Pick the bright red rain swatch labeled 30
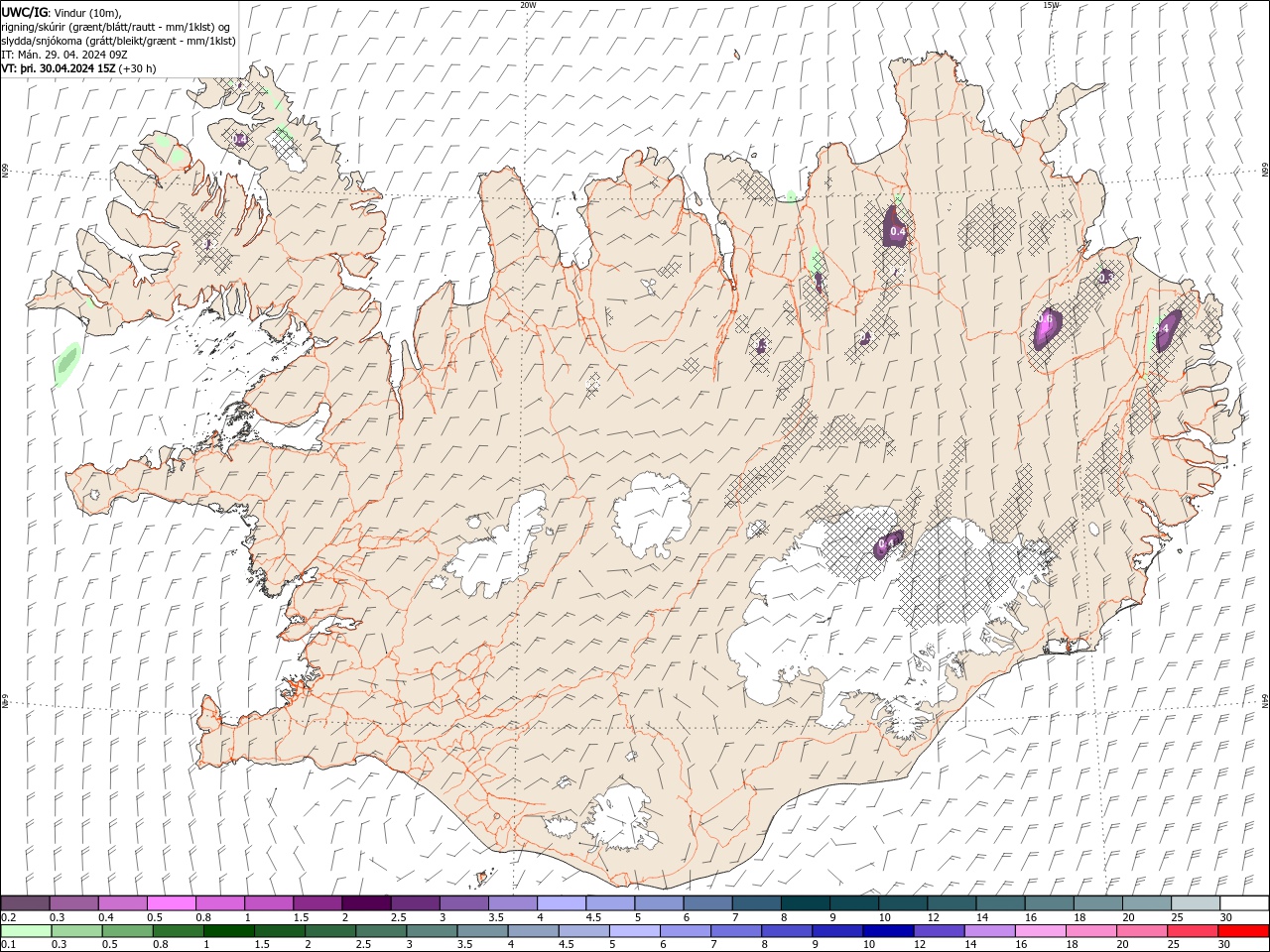The height and width of the screenshot is (952, 1270). 1243,931
